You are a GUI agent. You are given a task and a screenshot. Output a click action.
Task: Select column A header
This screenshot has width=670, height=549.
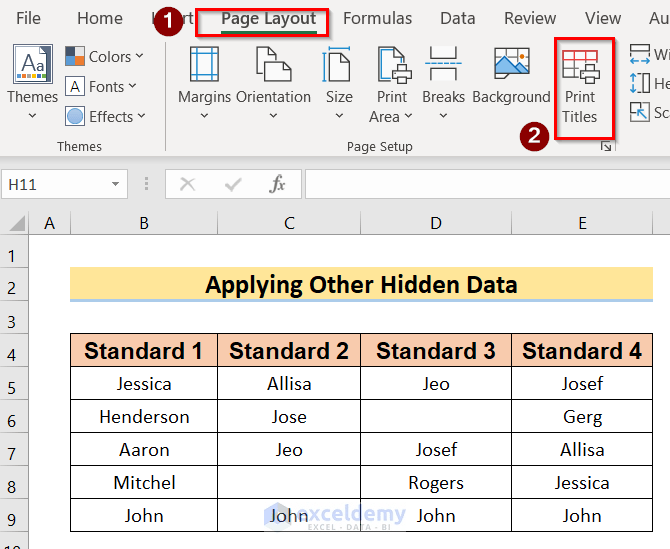50,223
